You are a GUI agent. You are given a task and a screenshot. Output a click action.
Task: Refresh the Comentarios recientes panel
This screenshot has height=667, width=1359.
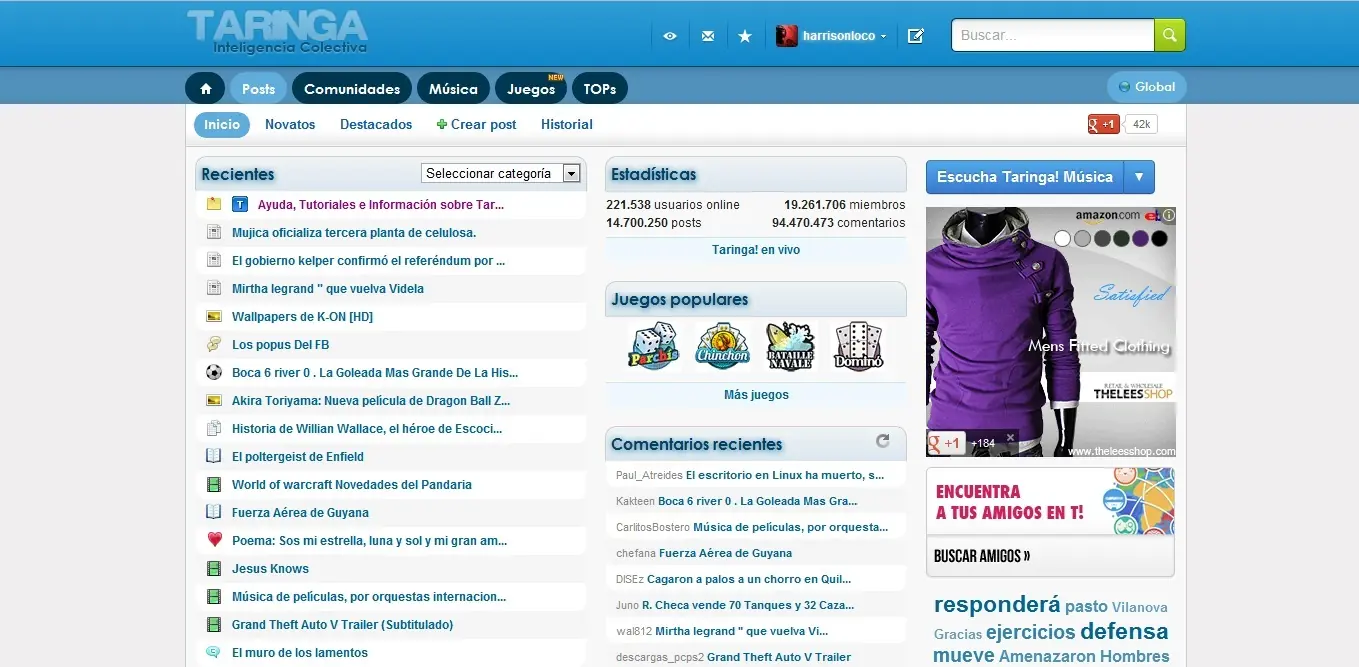click(x=883, y=440)
